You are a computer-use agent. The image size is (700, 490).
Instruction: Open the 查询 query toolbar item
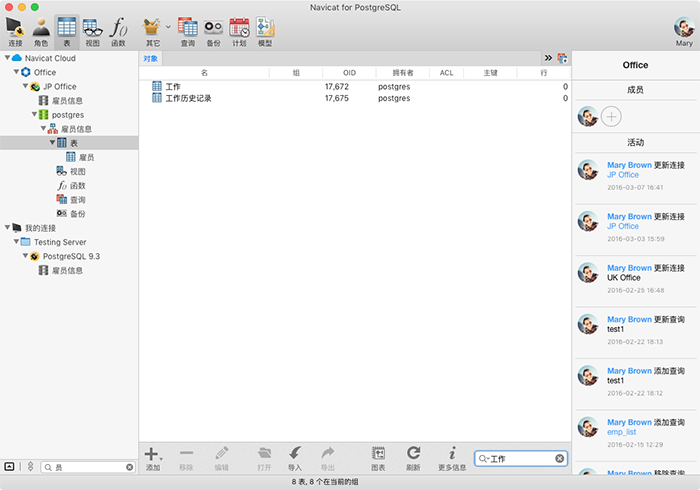188,31
